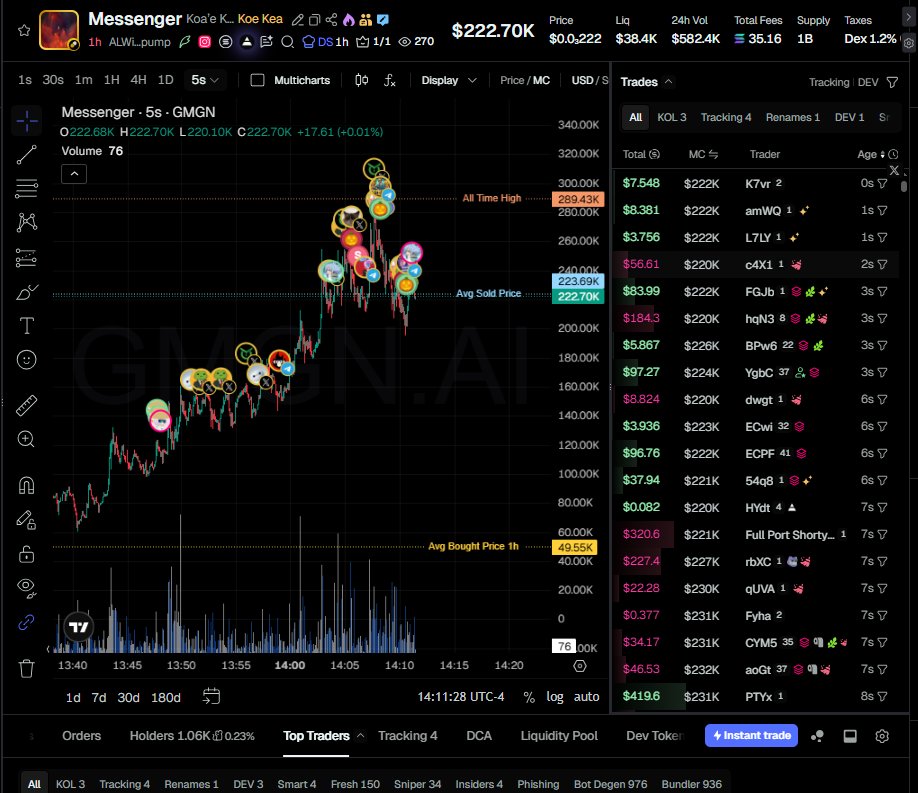The height and width of the screenshot is (793, 918).
Task: Click the TradingView logo
Action: 78,627
